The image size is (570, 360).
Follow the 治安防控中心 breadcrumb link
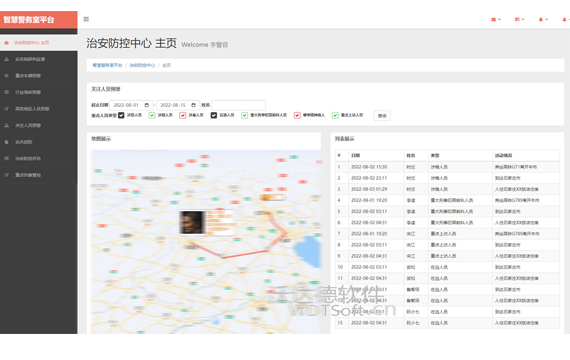tap(142, 65)
